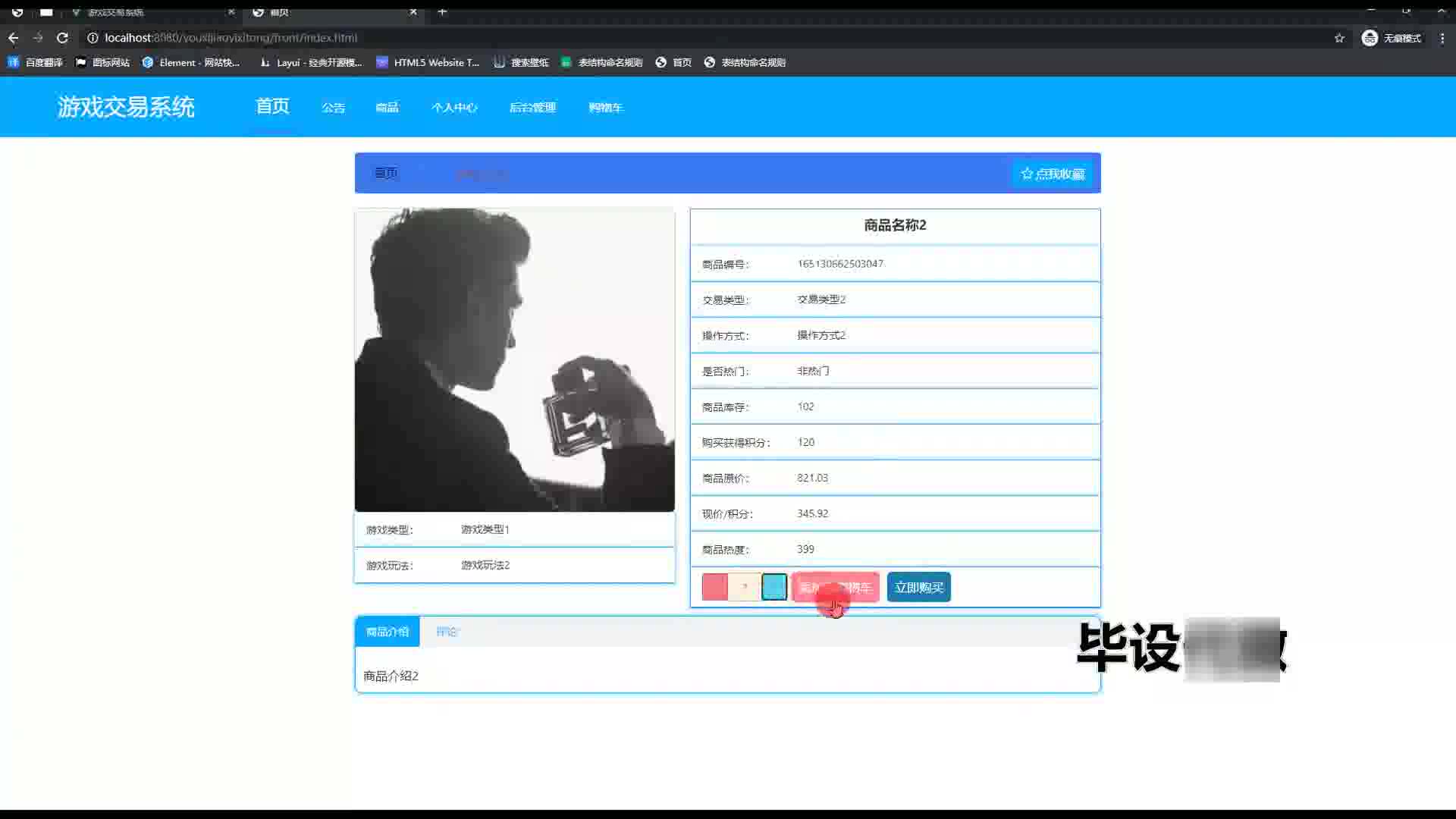Click the product photo thumbnail
This screenshot has height=819, width=1456.
click(x=514, y=359)
